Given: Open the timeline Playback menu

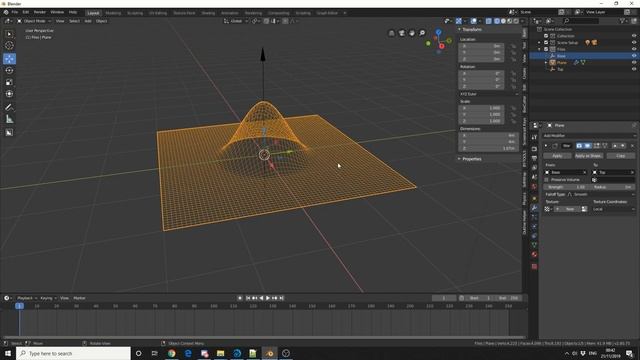Looking at the screenshot, I should tap(27, 298).
